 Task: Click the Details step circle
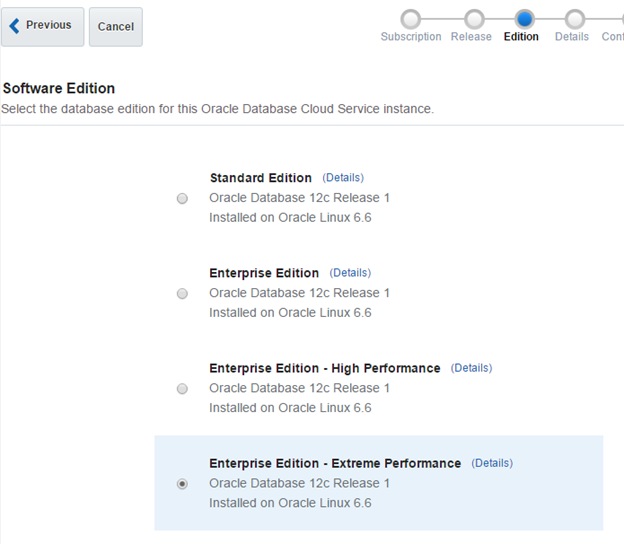575,19
